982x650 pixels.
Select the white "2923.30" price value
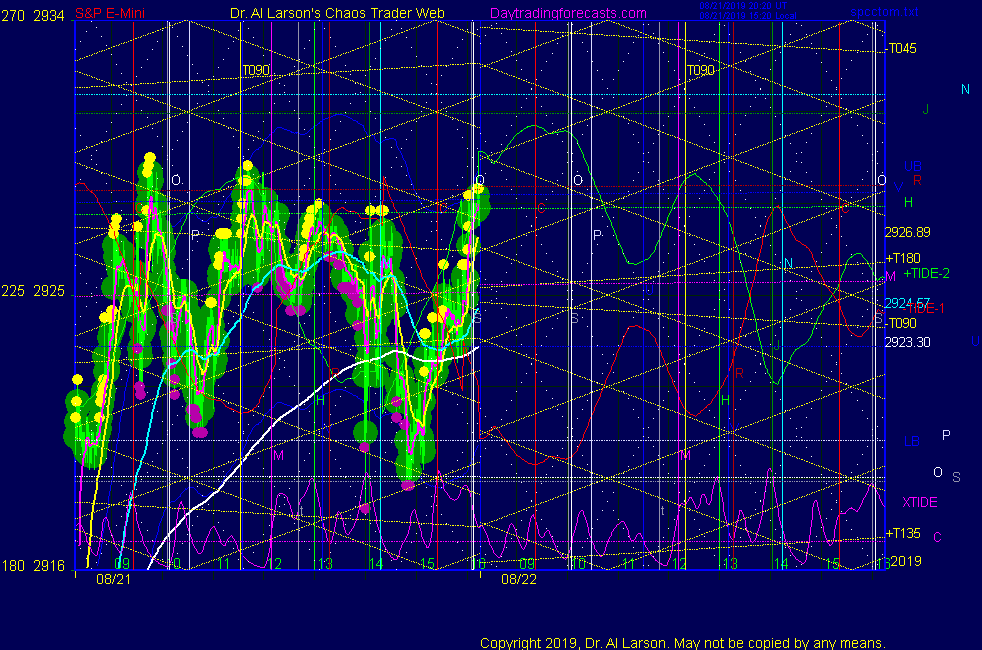[x=907, y=343]
